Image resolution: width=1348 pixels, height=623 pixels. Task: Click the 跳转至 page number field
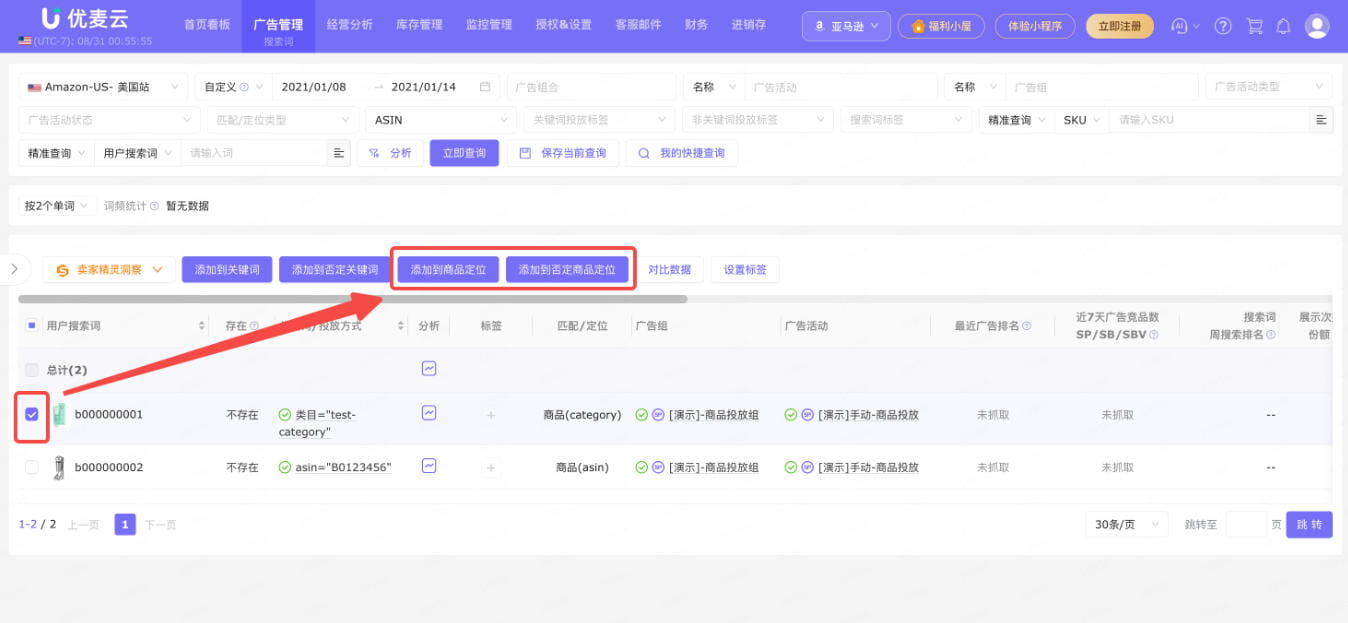click(x=1246, y=525)
